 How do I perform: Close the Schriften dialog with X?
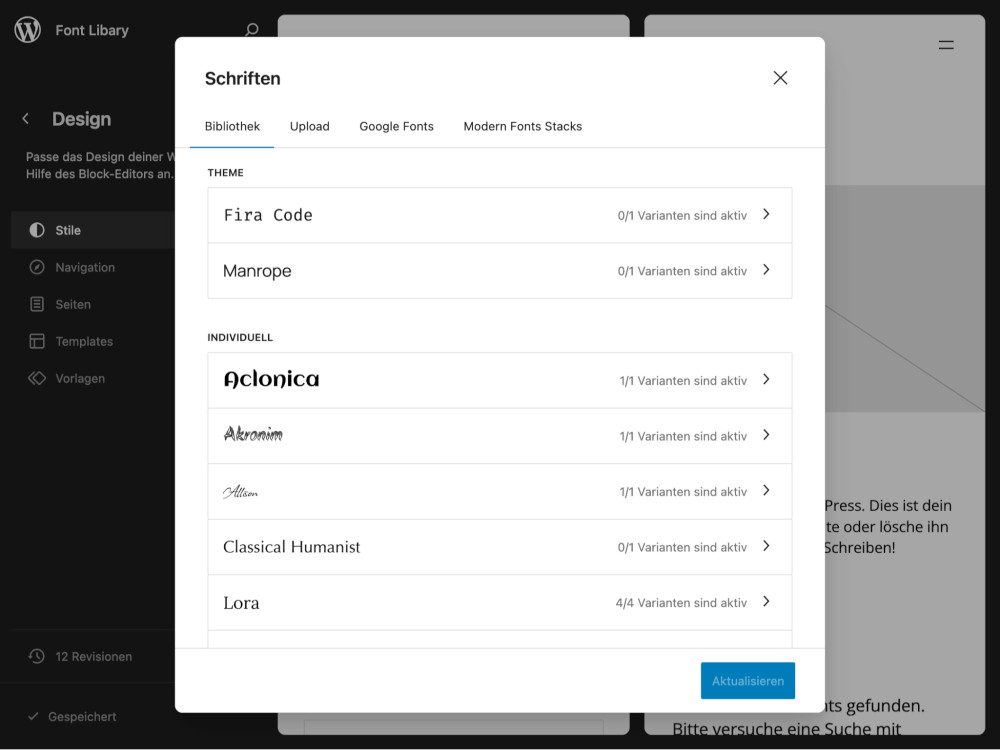[x=780, y=78]
